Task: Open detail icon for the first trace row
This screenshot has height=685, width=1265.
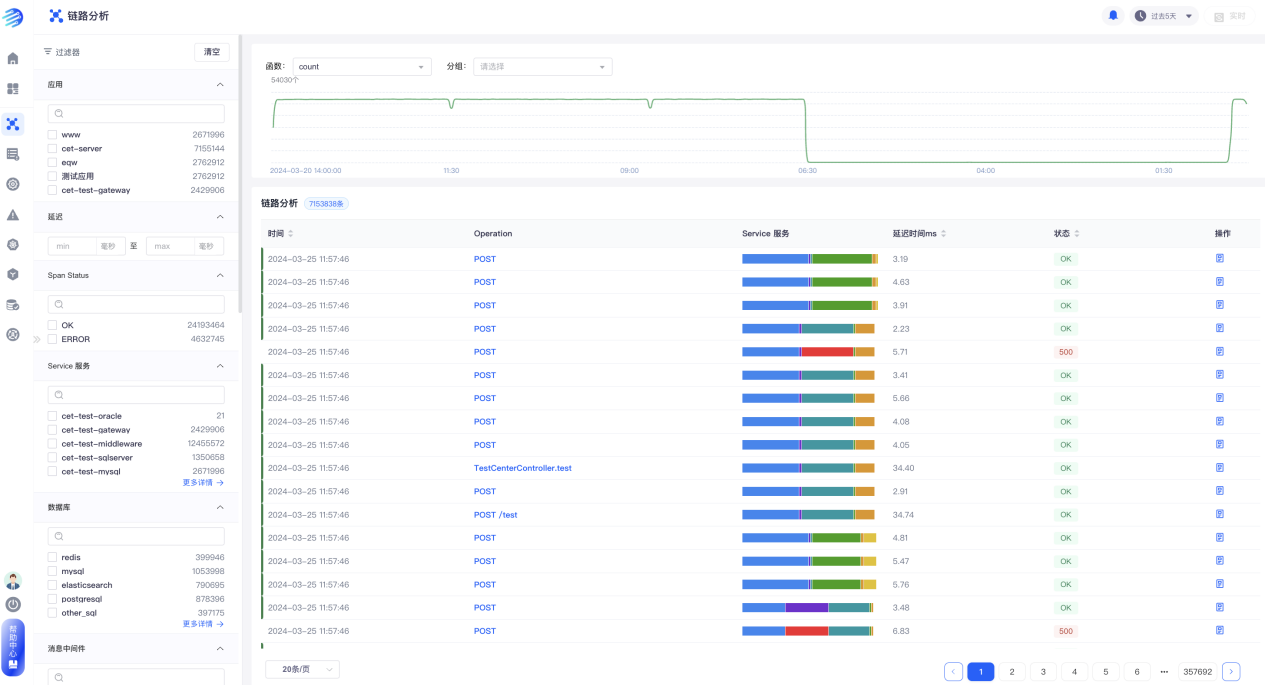Action: click(1220, 259)
